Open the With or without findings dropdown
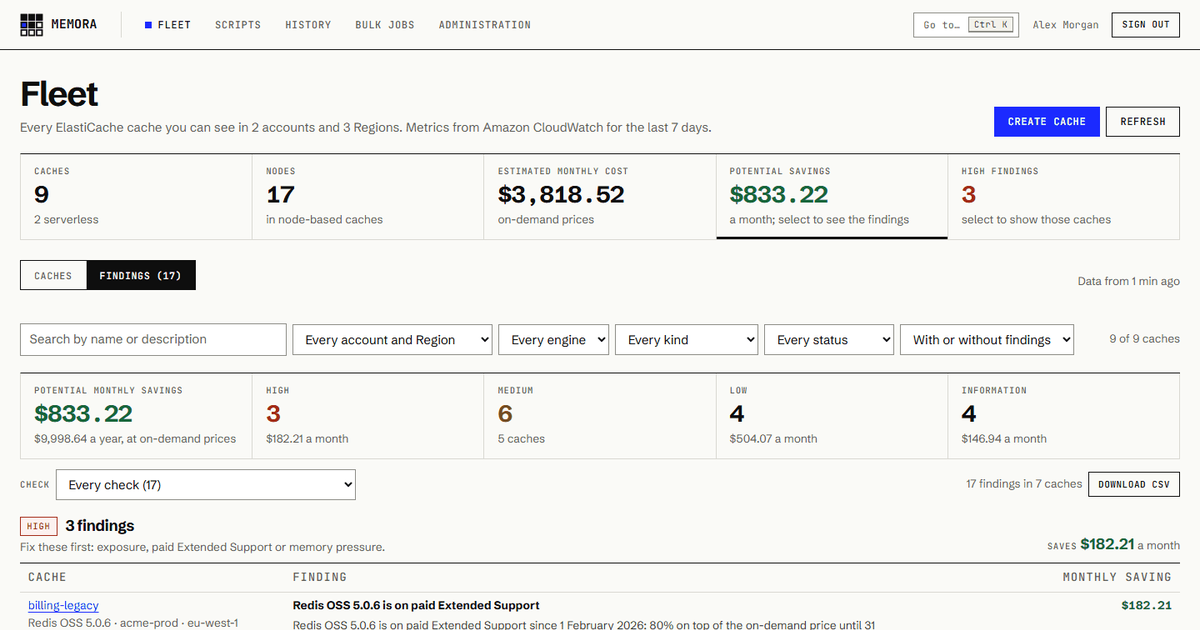Viewport: 1200px width, 630px height. pos(987,340)
